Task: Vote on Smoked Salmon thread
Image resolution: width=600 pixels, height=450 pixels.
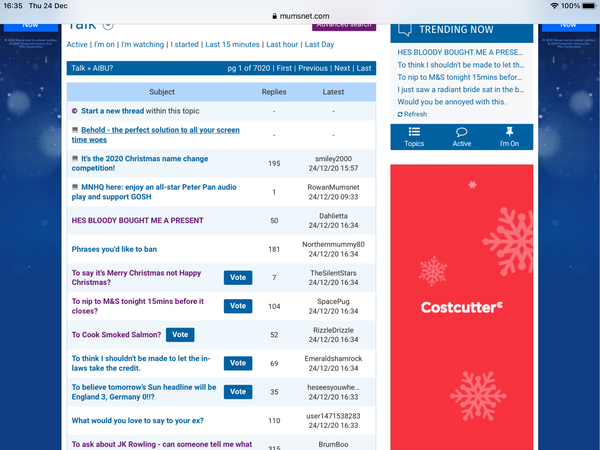Action: coord(180,335)
